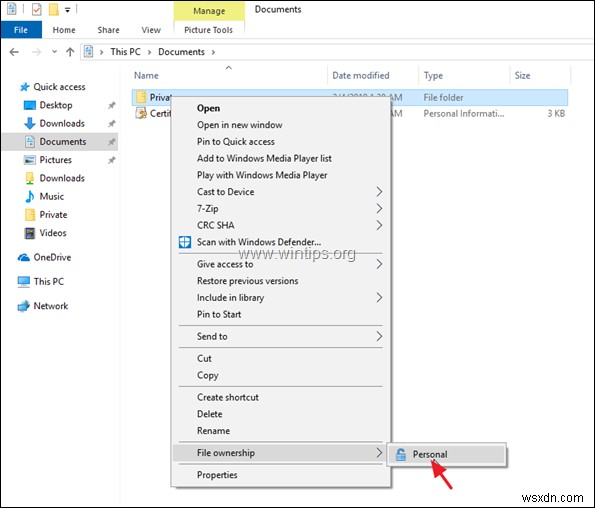Click the Pictures icon in sidebar

[30, 160]
